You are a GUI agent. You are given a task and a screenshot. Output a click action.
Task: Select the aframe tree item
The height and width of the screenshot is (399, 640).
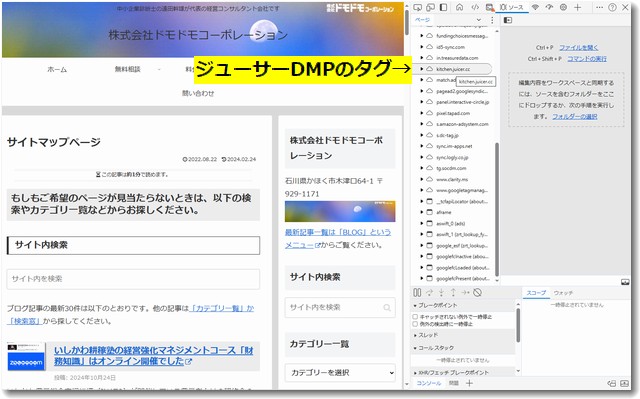point(444,212)
